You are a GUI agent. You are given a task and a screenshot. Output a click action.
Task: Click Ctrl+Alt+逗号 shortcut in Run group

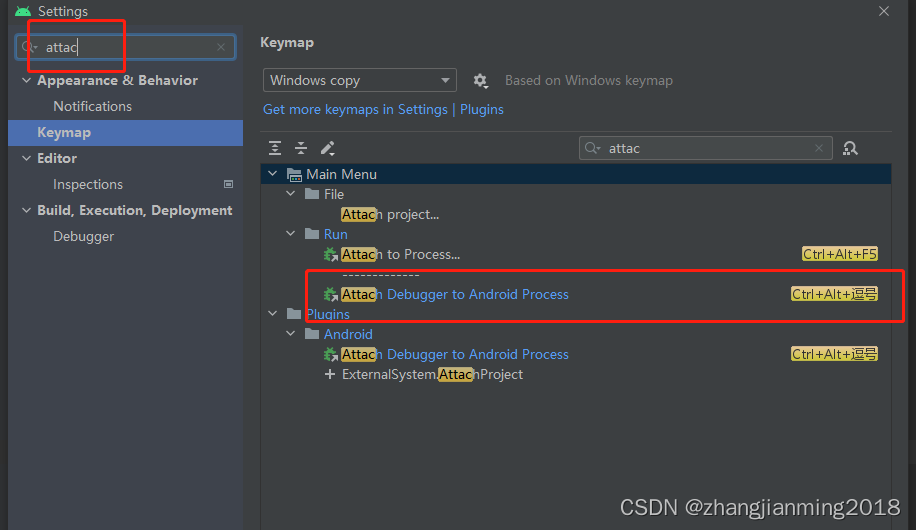(834, 294)
